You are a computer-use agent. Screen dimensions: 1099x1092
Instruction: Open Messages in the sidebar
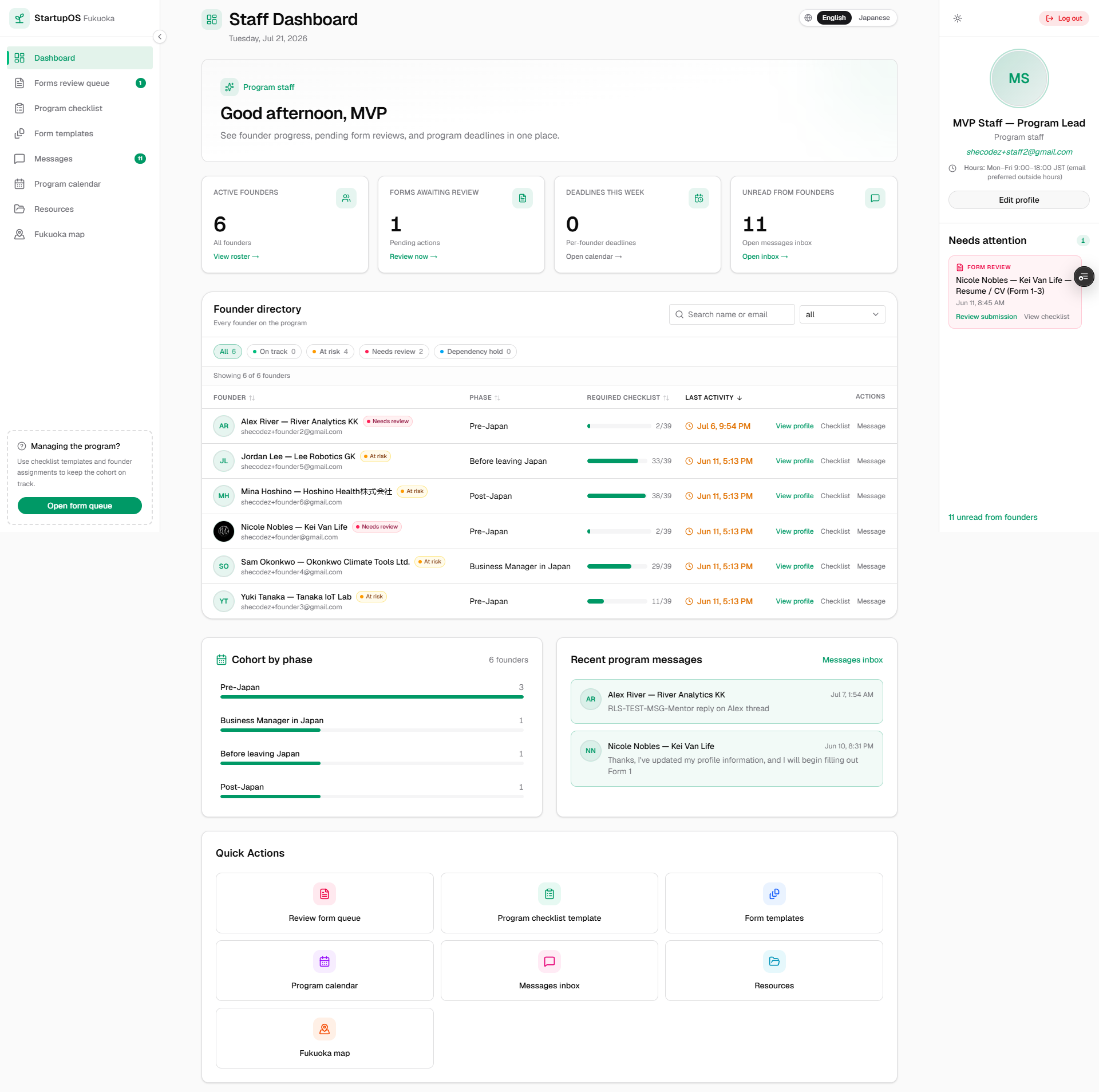point(80,159)
